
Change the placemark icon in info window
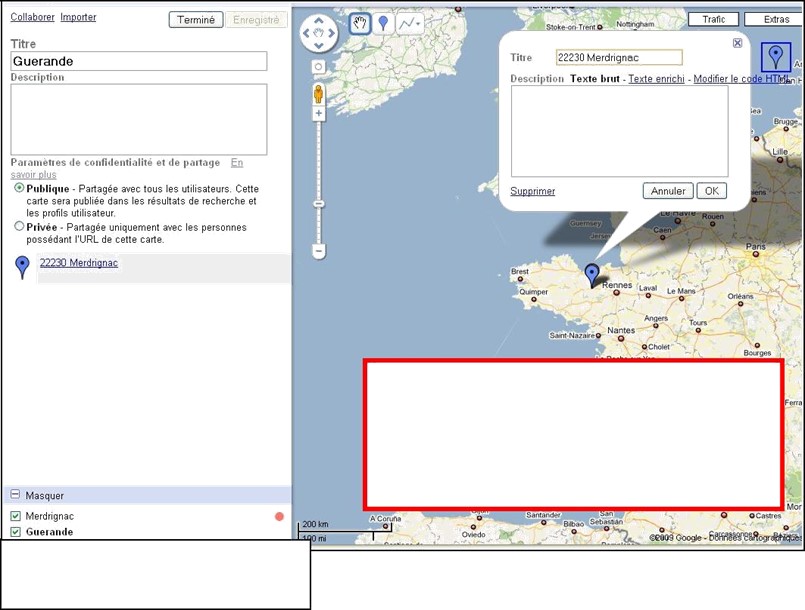click(776, 56)
